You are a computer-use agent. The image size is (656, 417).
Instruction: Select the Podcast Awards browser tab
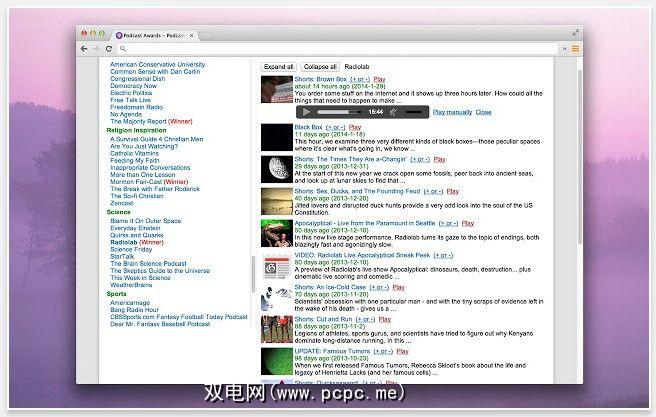click(153, 36)
